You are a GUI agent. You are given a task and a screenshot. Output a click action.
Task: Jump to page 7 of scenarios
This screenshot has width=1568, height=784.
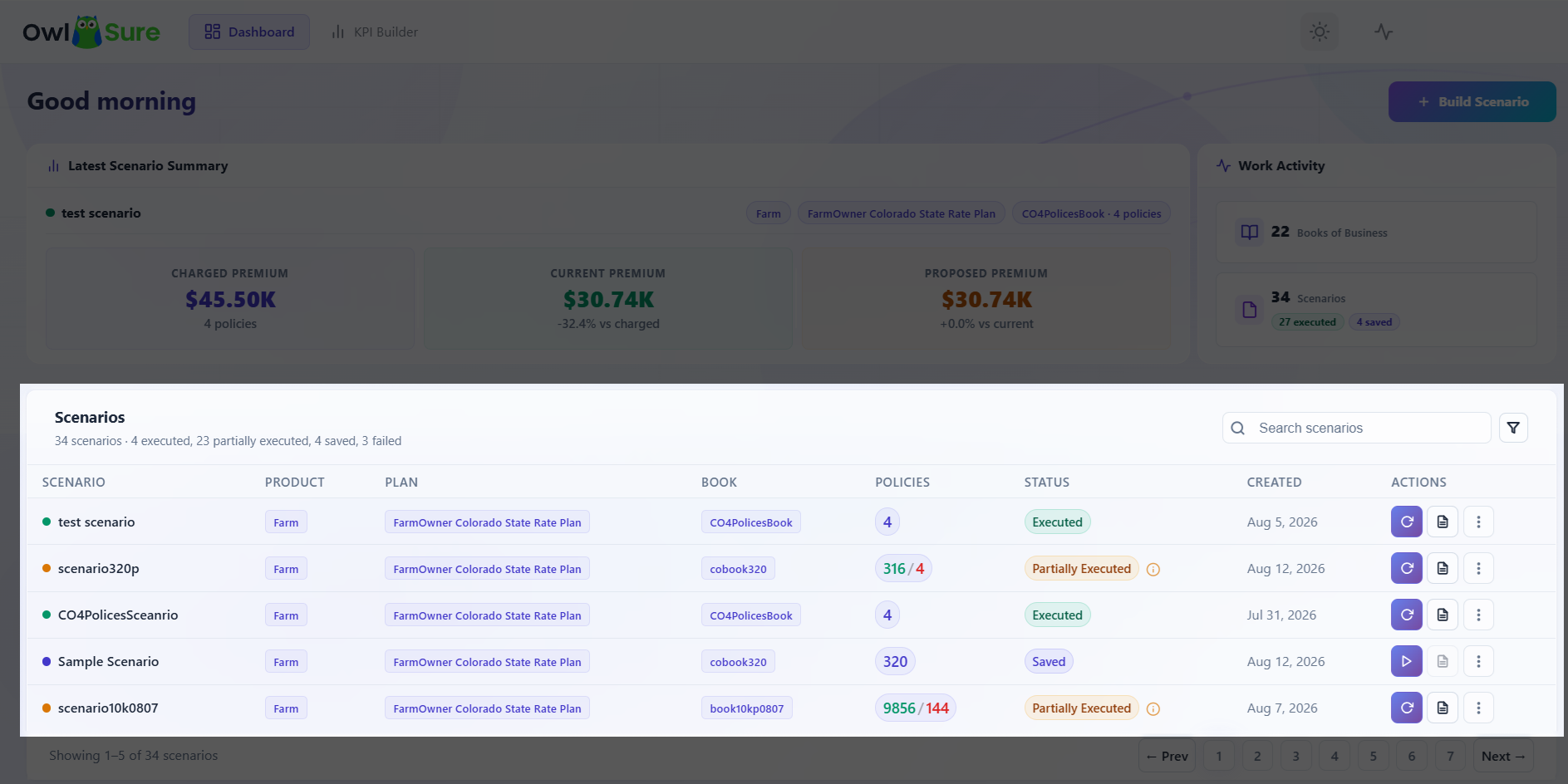click(x=1450, y=756)
